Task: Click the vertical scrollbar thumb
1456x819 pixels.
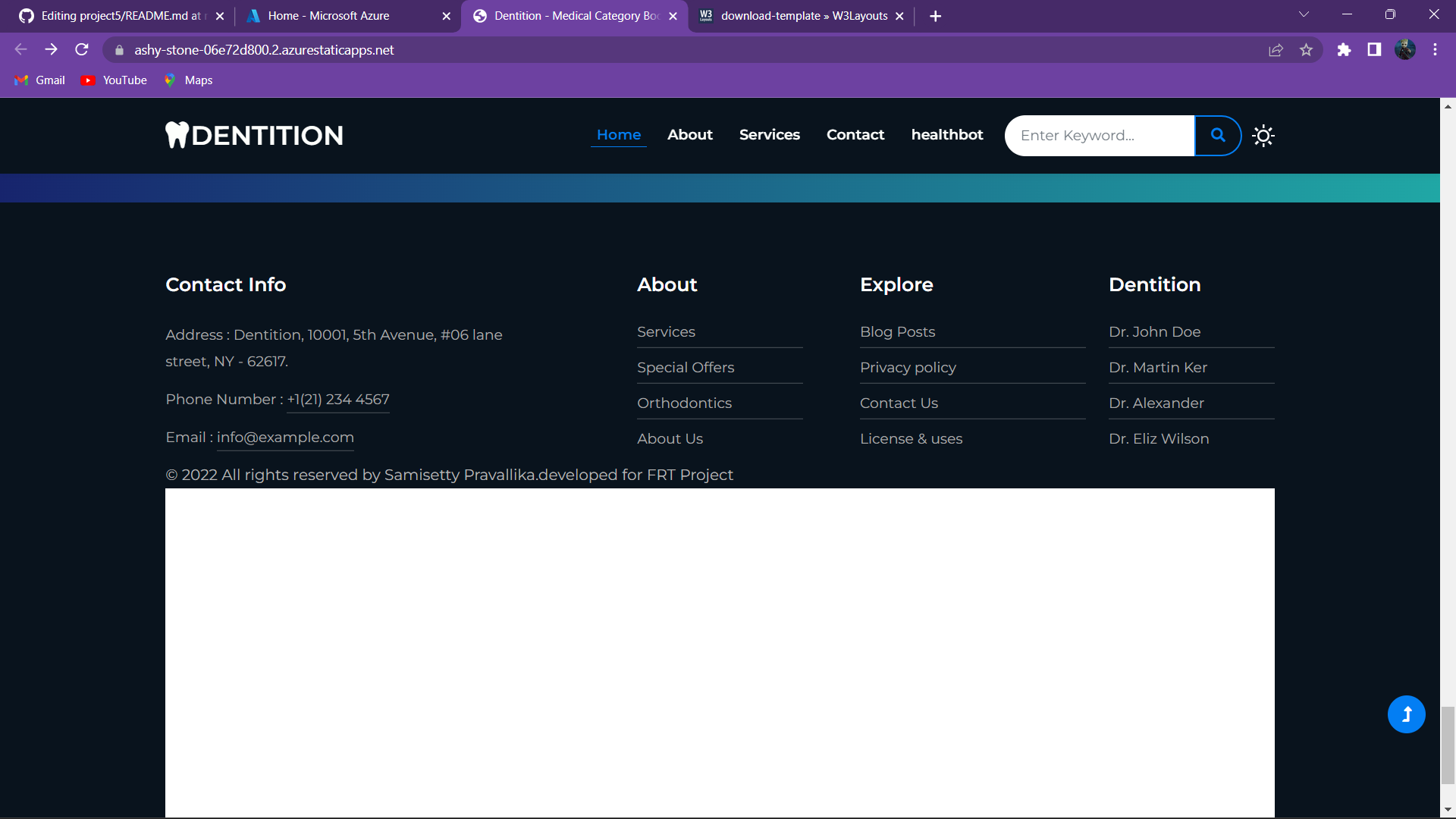Action: click(1448, 745)
